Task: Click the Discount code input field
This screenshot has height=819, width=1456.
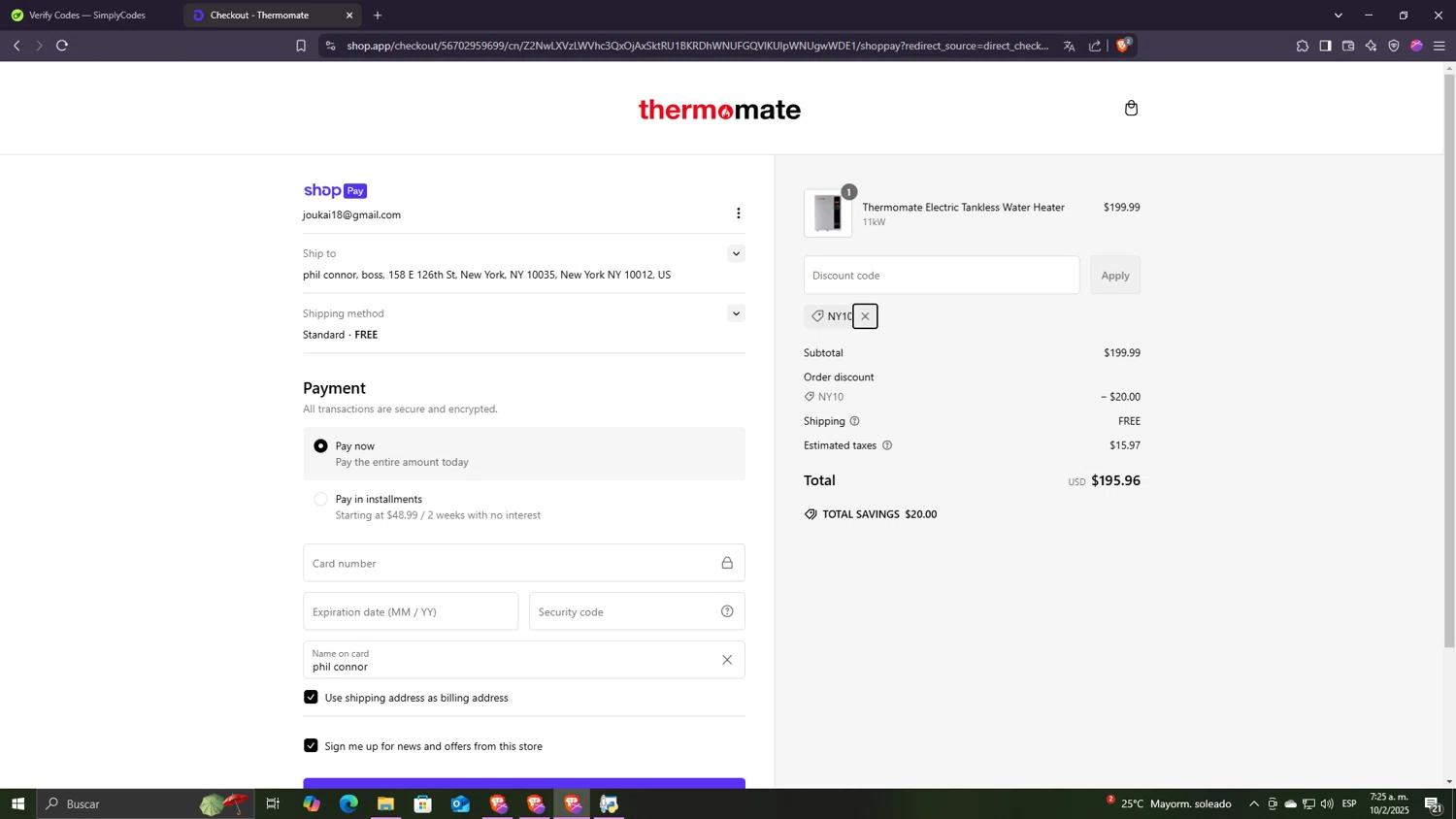Action: tap(941, 276)
